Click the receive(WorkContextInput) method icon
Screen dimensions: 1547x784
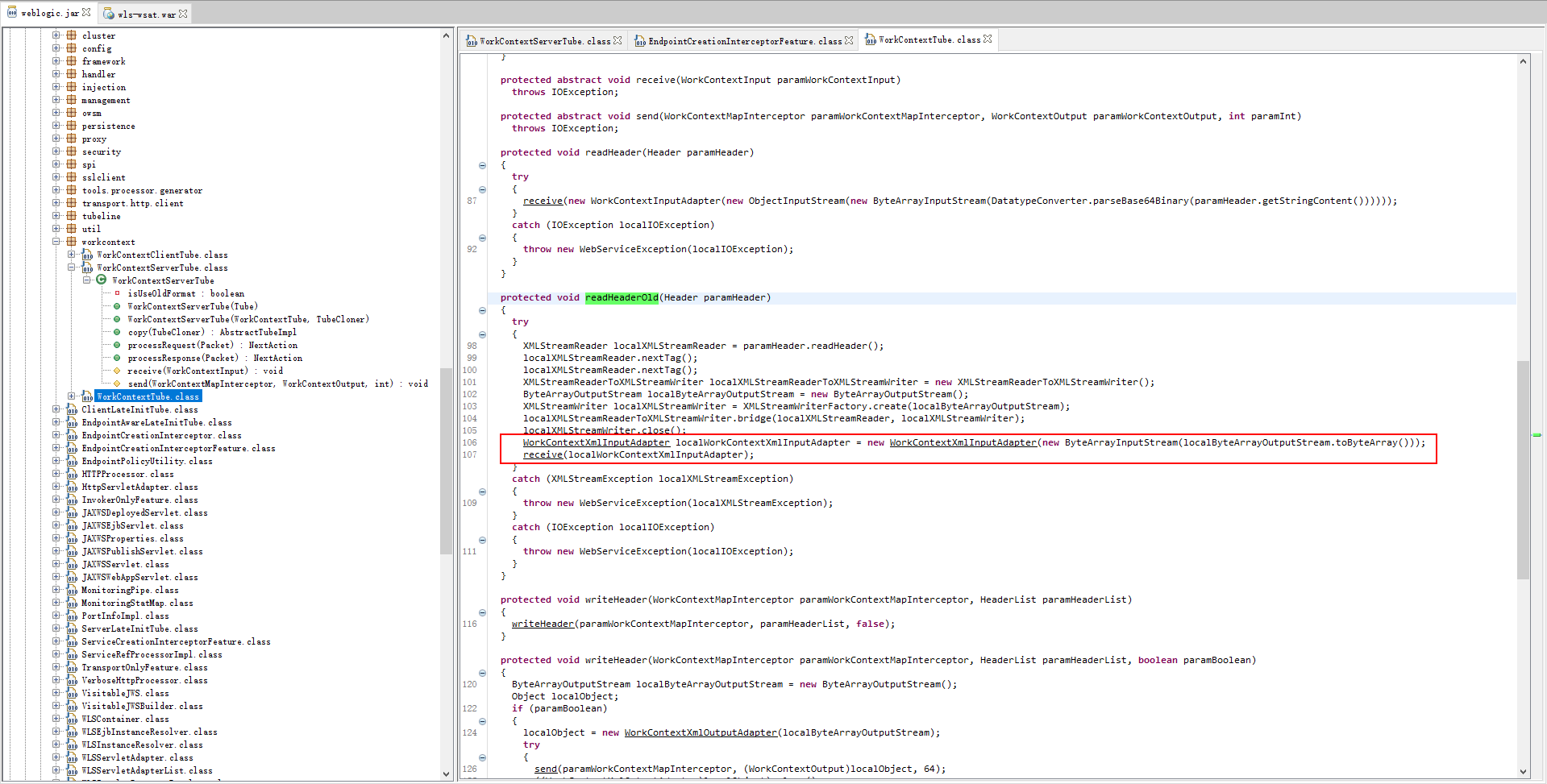[x=117, y=371]
